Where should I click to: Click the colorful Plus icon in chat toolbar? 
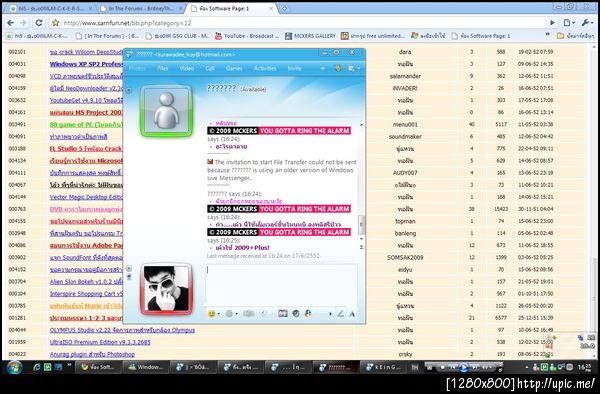(x=308, y=314)
